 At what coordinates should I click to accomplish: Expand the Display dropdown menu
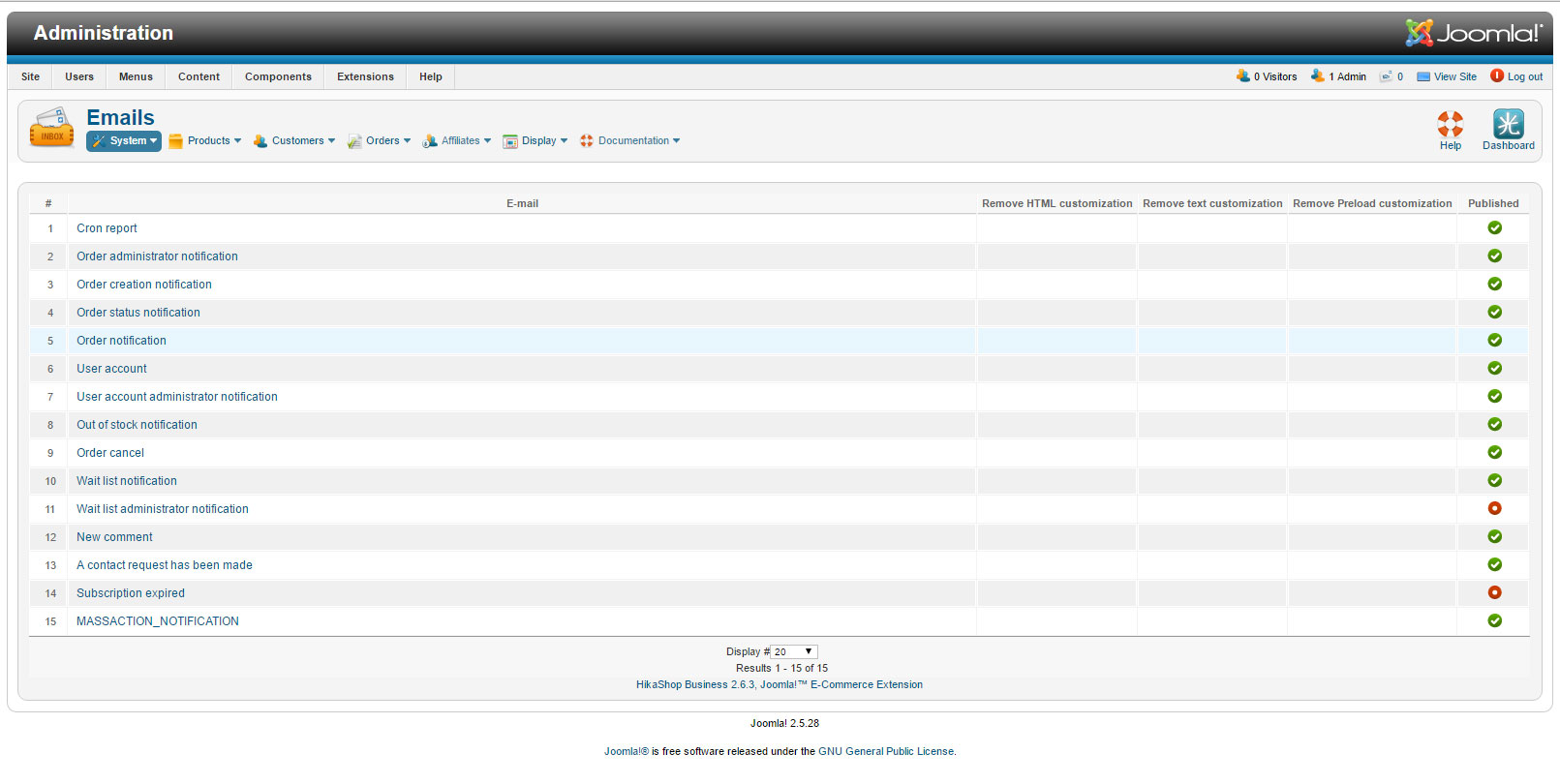click(x=535, y=141)
